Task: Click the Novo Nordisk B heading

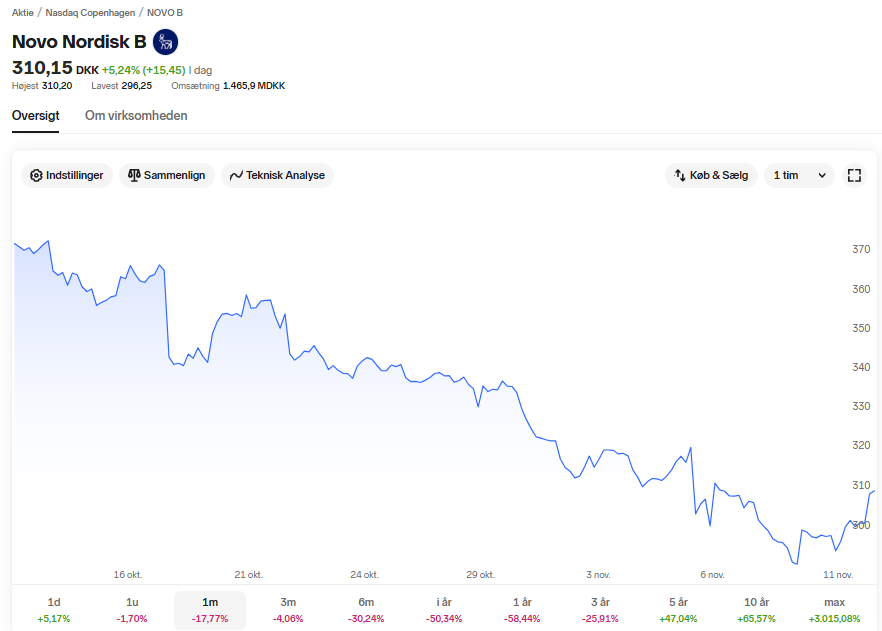Action: [79, 42]
